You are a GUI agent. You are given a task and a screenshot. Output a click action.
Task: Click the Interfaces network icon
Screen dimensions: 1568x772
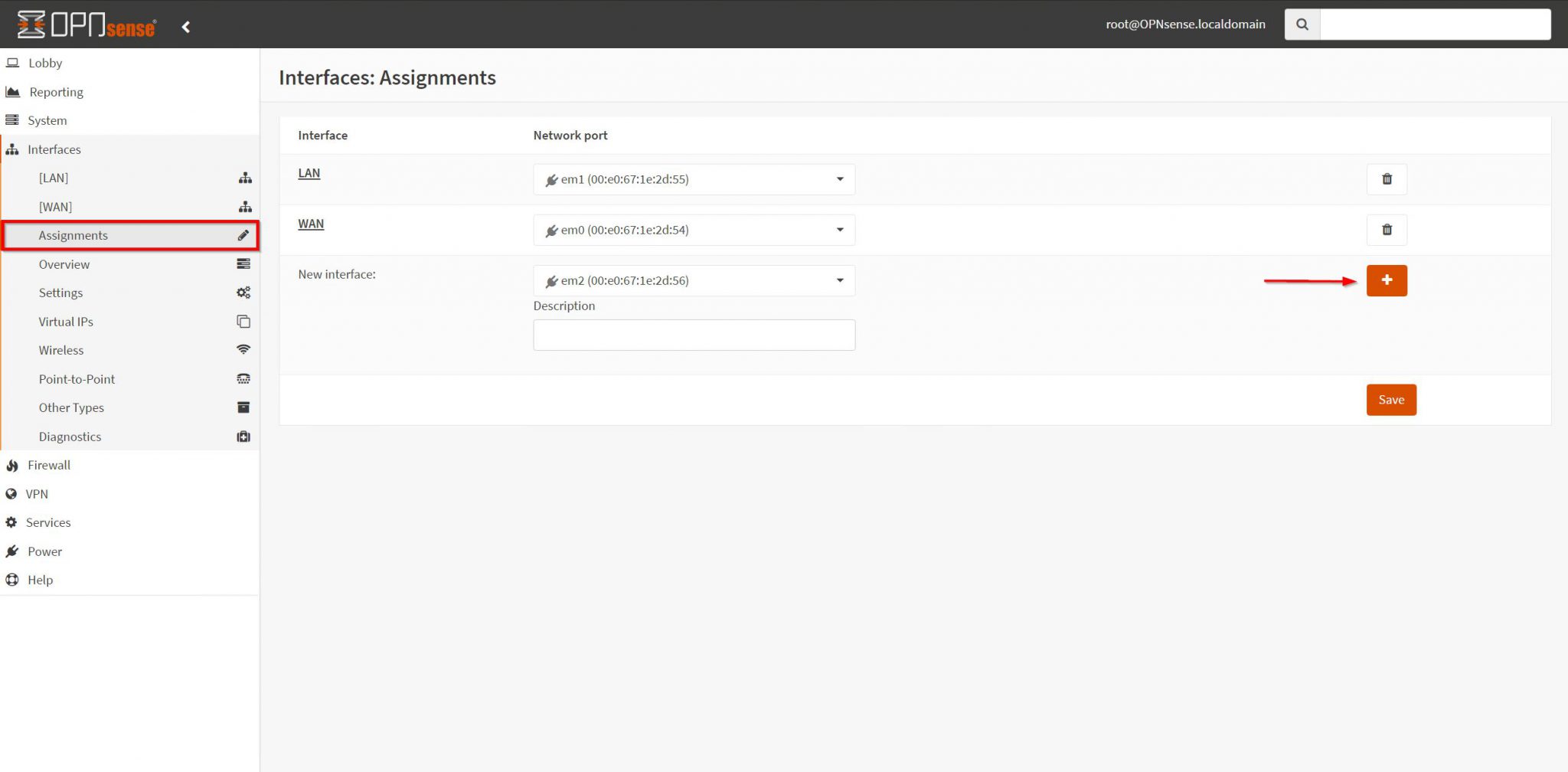point(12,149)
